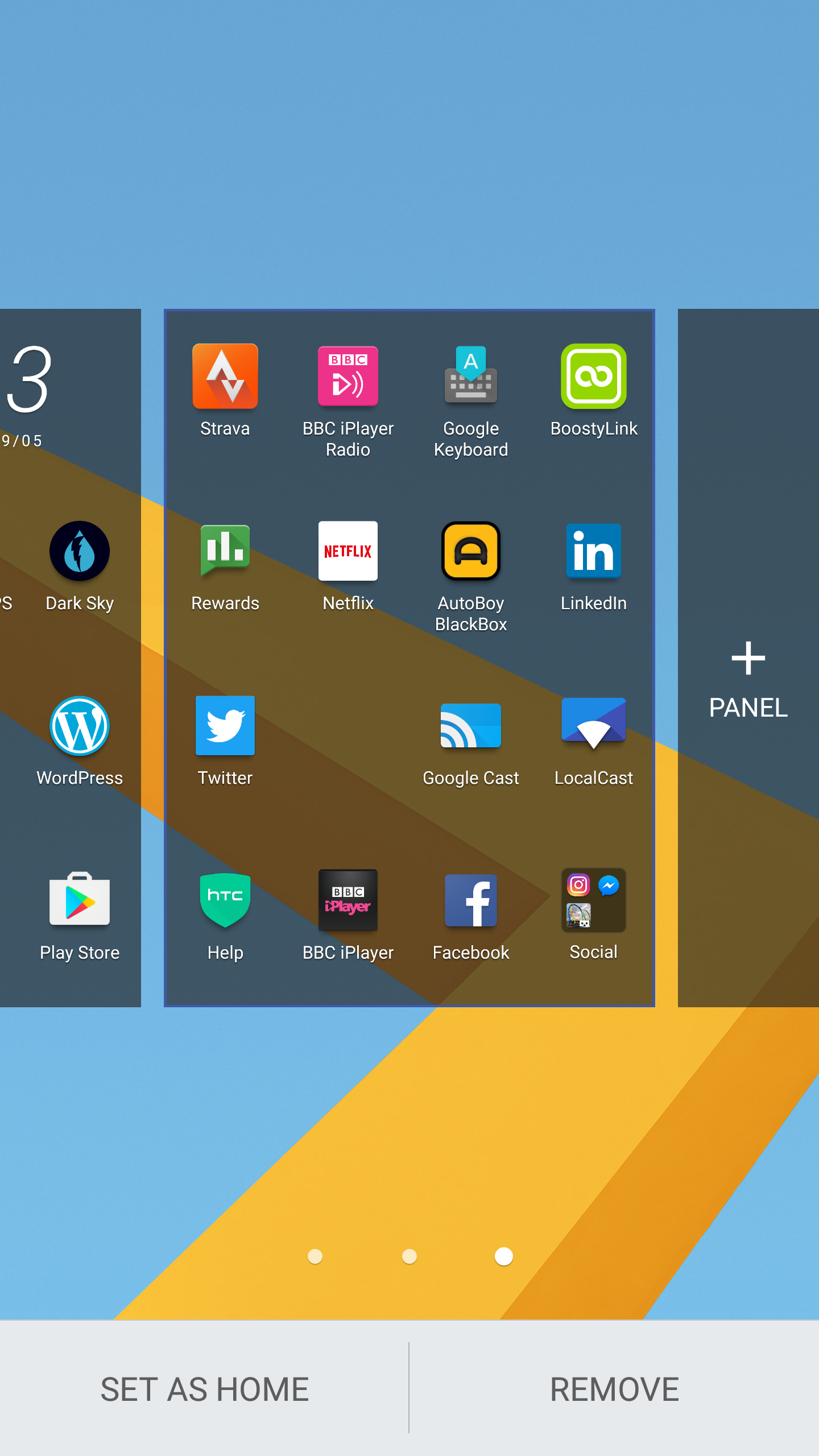The image size is (819, 1456).
Task: Select third page indicator dot
Action: pos(504,1256)
